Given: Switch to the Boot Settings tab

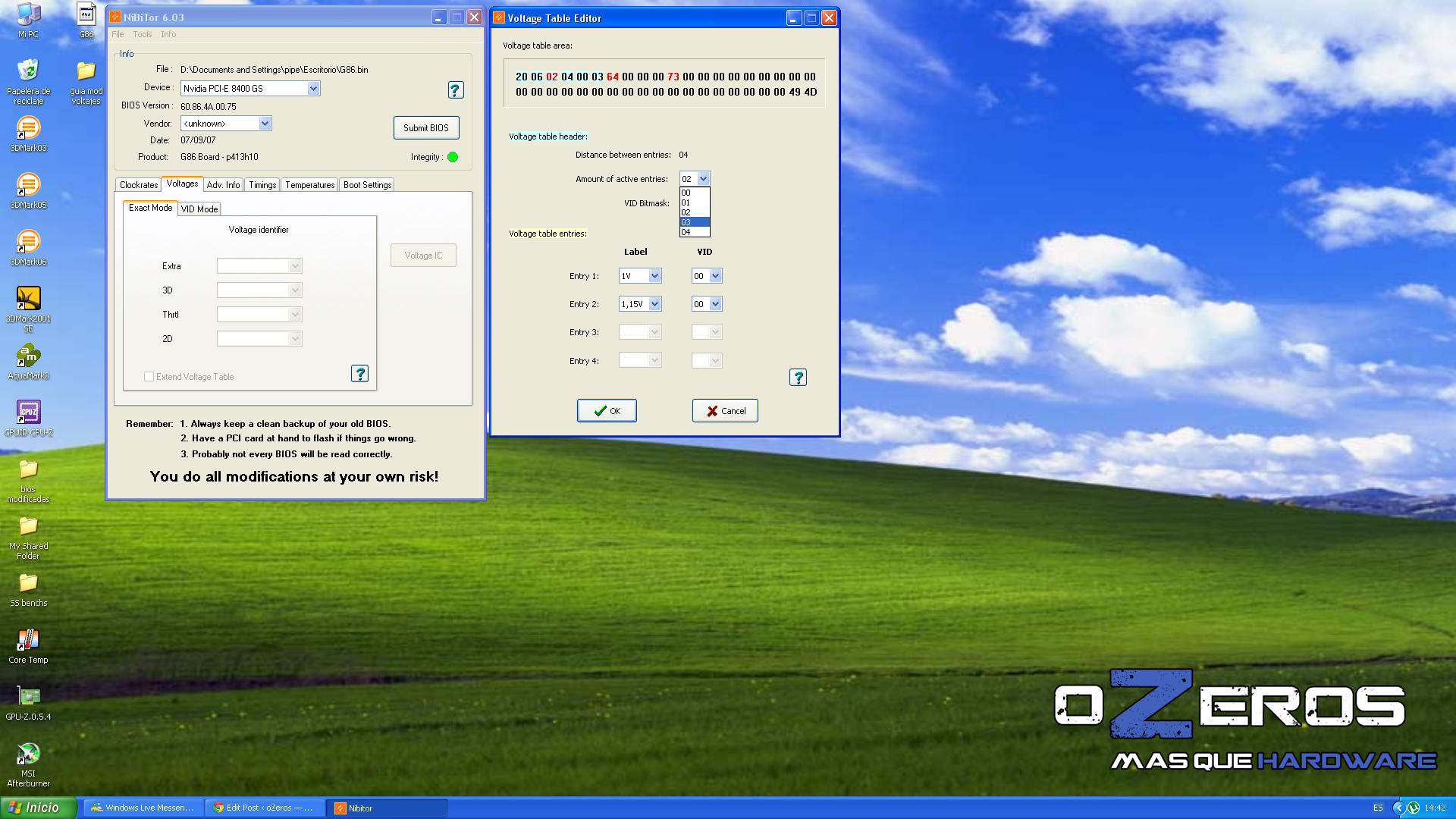Looking at the screenshot, I should click(367, 185).
